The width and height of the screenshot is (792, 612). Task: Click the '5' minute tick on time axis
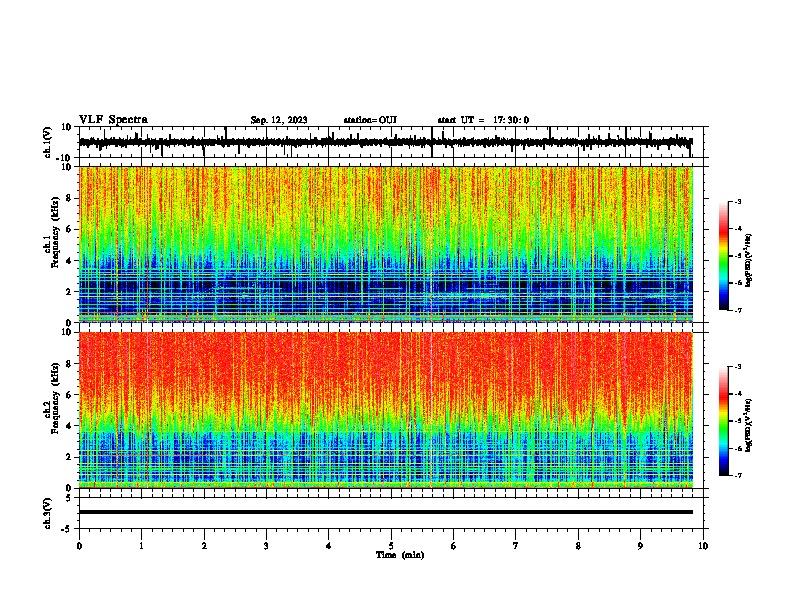391,546
